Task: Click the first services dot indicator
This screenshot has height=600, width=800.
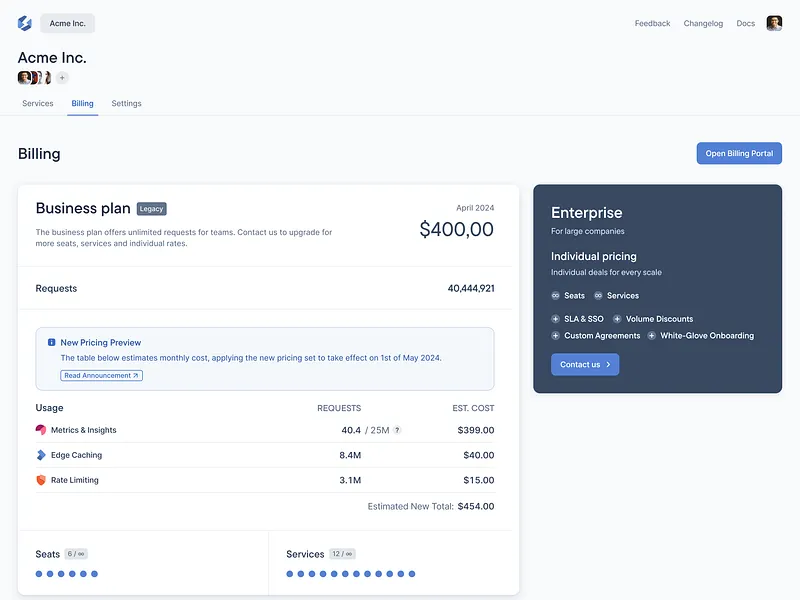Action: [x=290, y=574]
